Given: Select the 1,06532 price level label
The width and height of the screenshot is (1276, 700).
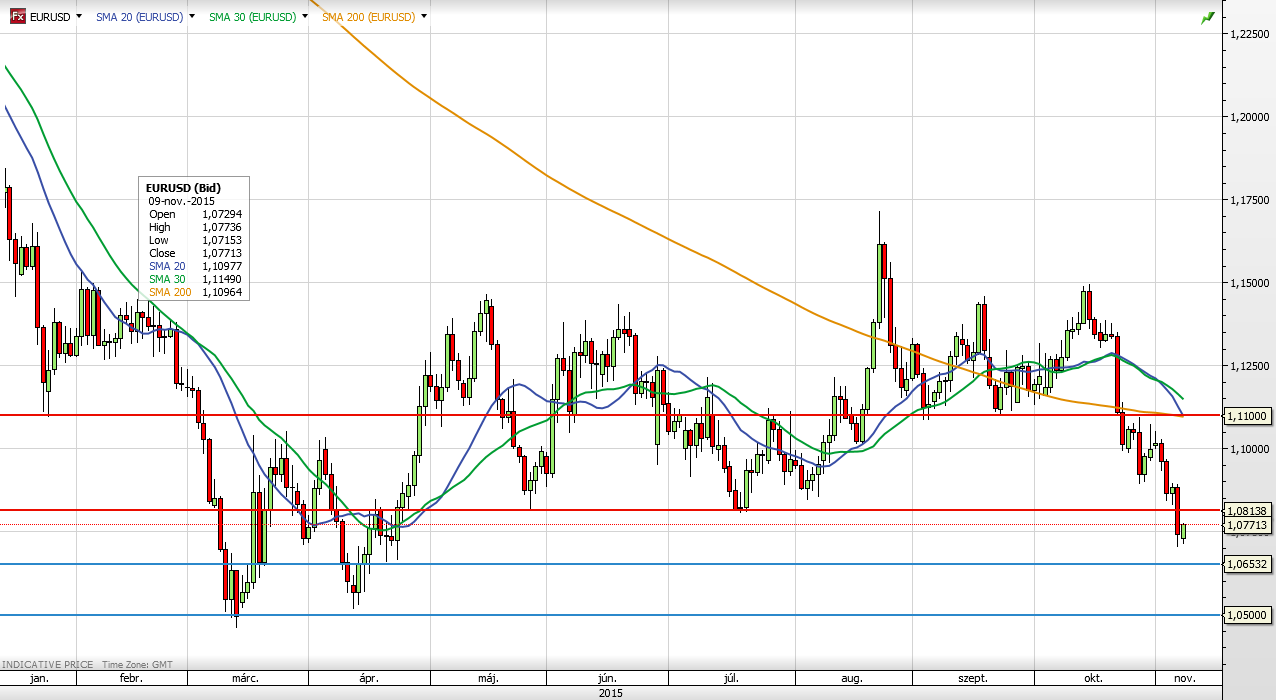Looking at the screenshot, I should (x=1247, y=564).
